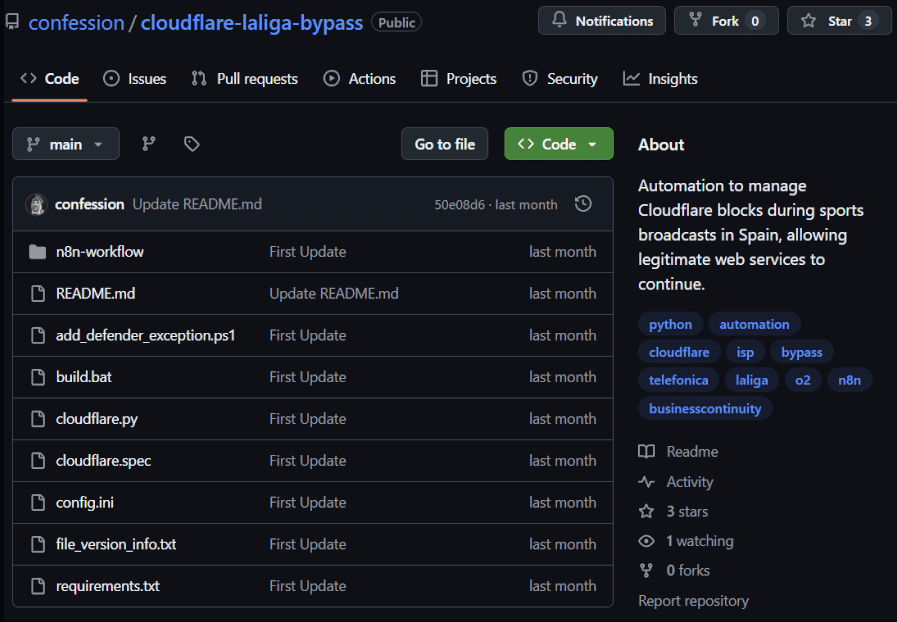Open the confession owner profile link
Screen dimensions: 897x622
pos(76,23)
